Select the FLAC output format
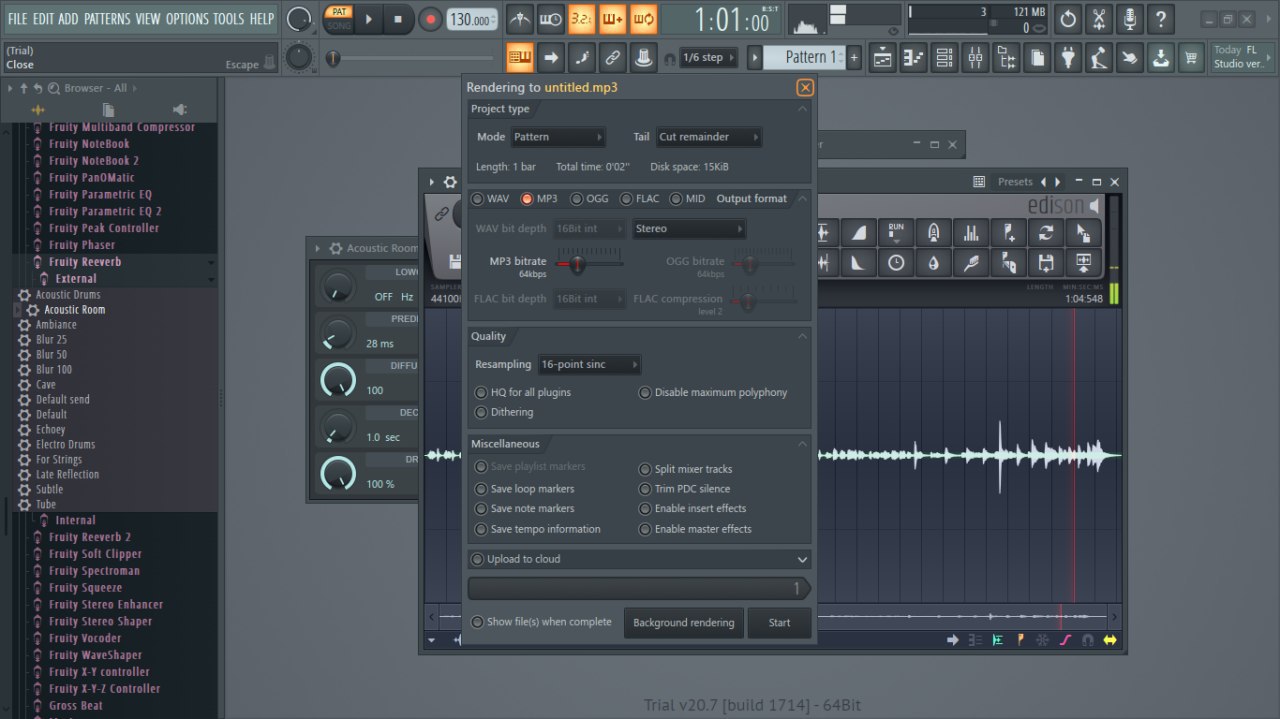Screen dimensions: 1280x719 tap(640, 199)
